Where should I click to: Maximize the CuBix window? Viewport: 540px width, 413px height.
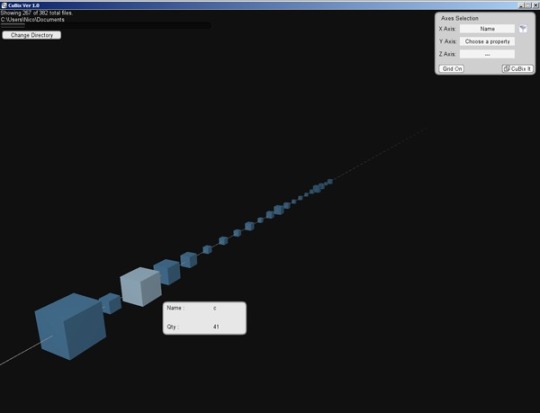529,6
